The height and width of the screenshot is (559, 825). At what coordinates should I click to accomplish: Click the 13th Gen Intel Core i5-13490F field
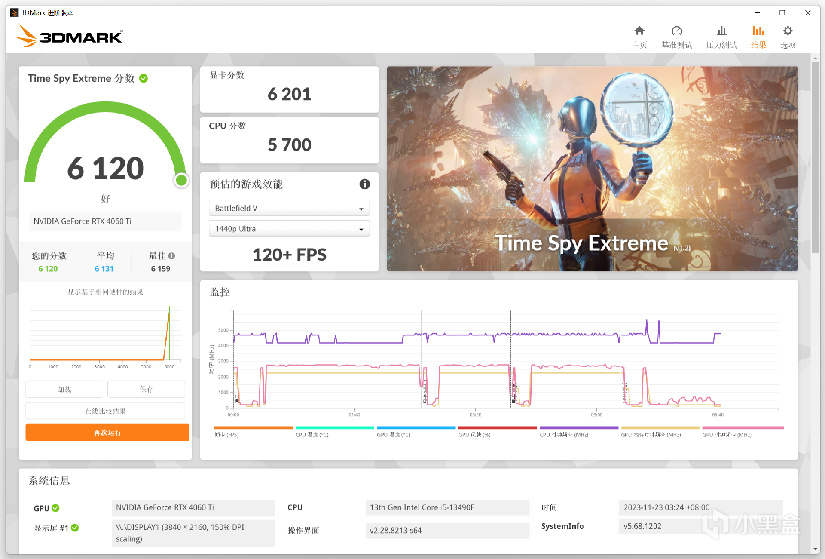(447, 507)
